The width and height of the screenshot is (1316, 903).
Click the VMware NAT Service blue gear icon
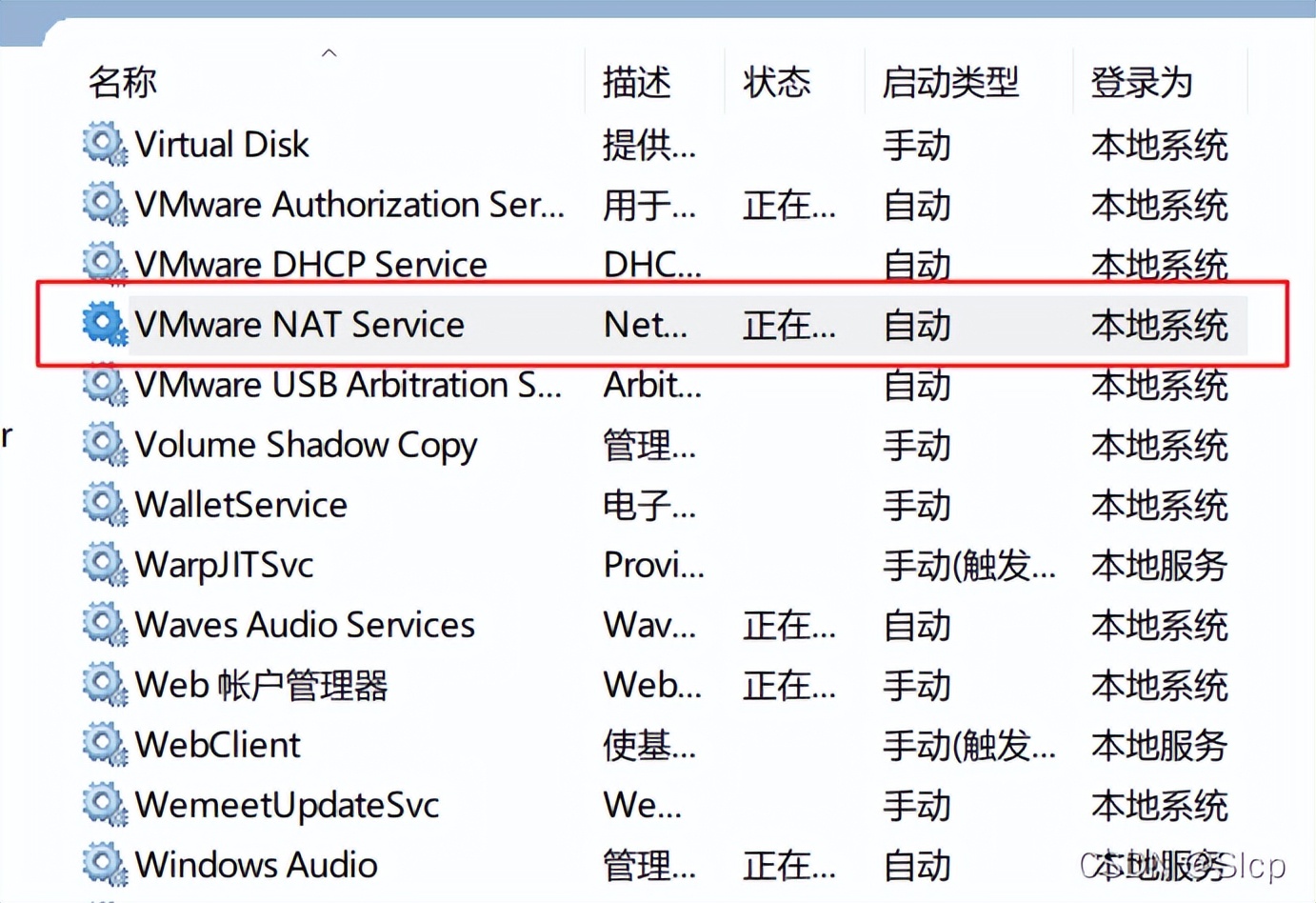click(104, 324)
